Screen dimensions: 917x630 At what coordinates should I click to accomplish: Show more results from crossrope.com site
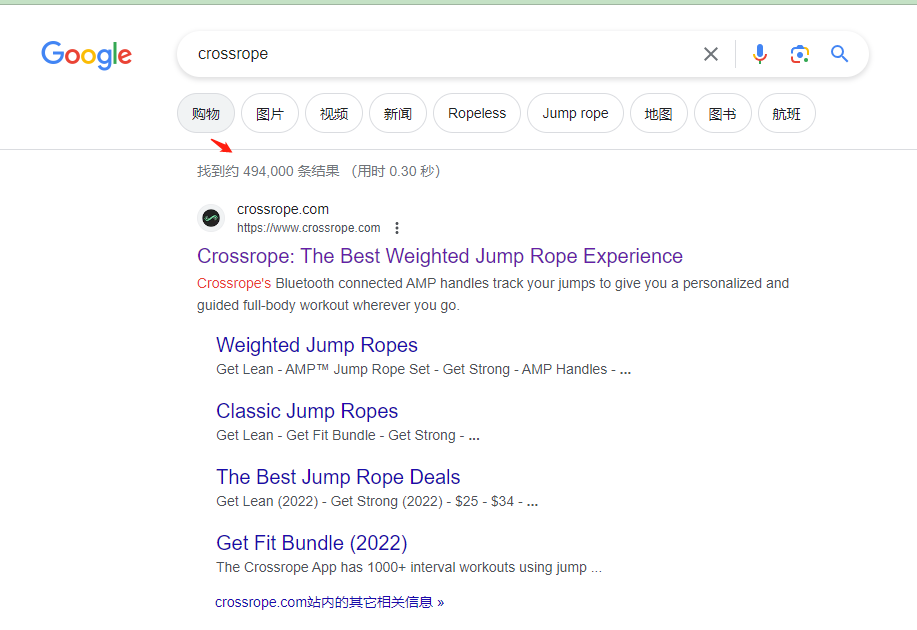pyautogui.click(x=329, y=602)
